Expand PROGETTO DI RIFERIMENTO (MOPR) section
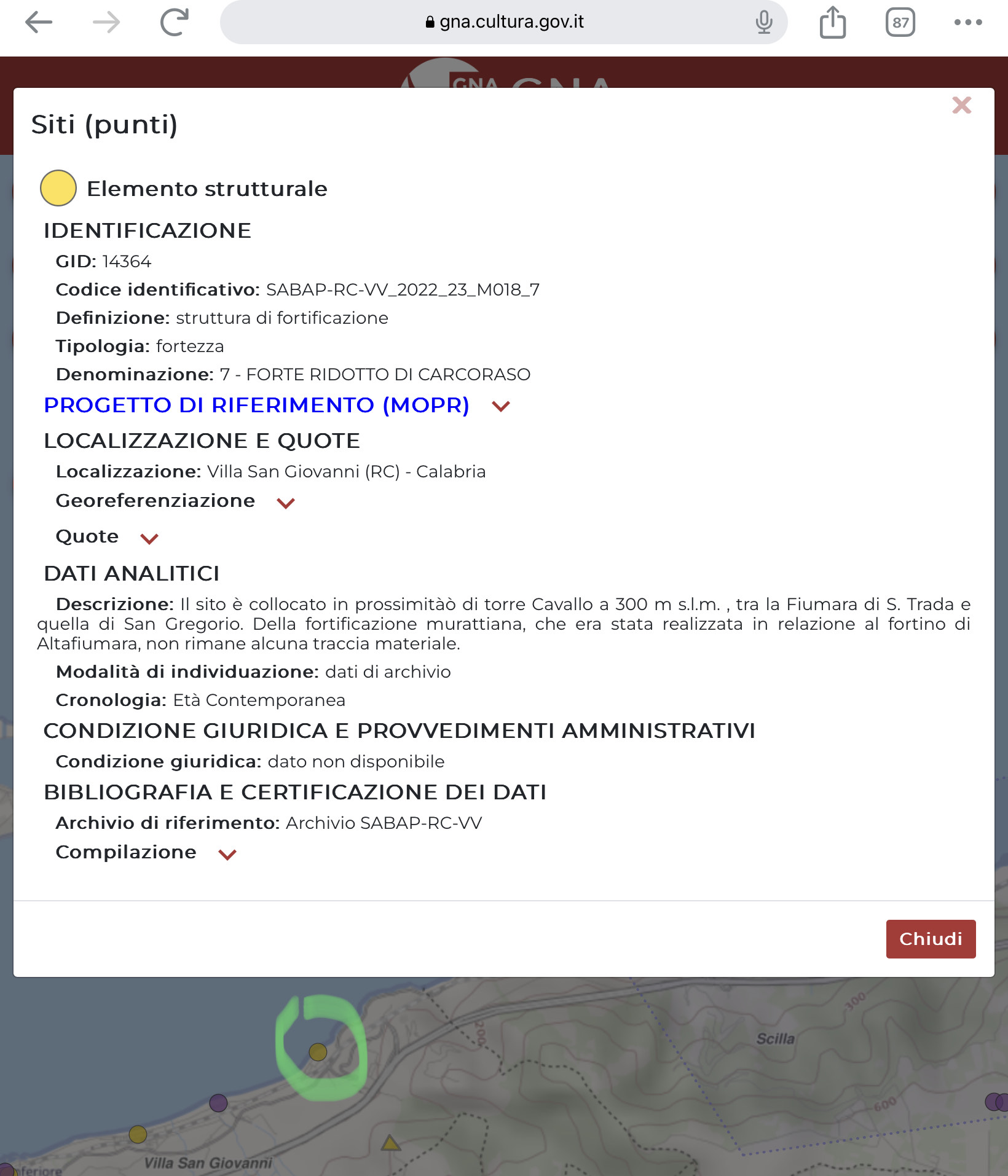 point(500,406)
